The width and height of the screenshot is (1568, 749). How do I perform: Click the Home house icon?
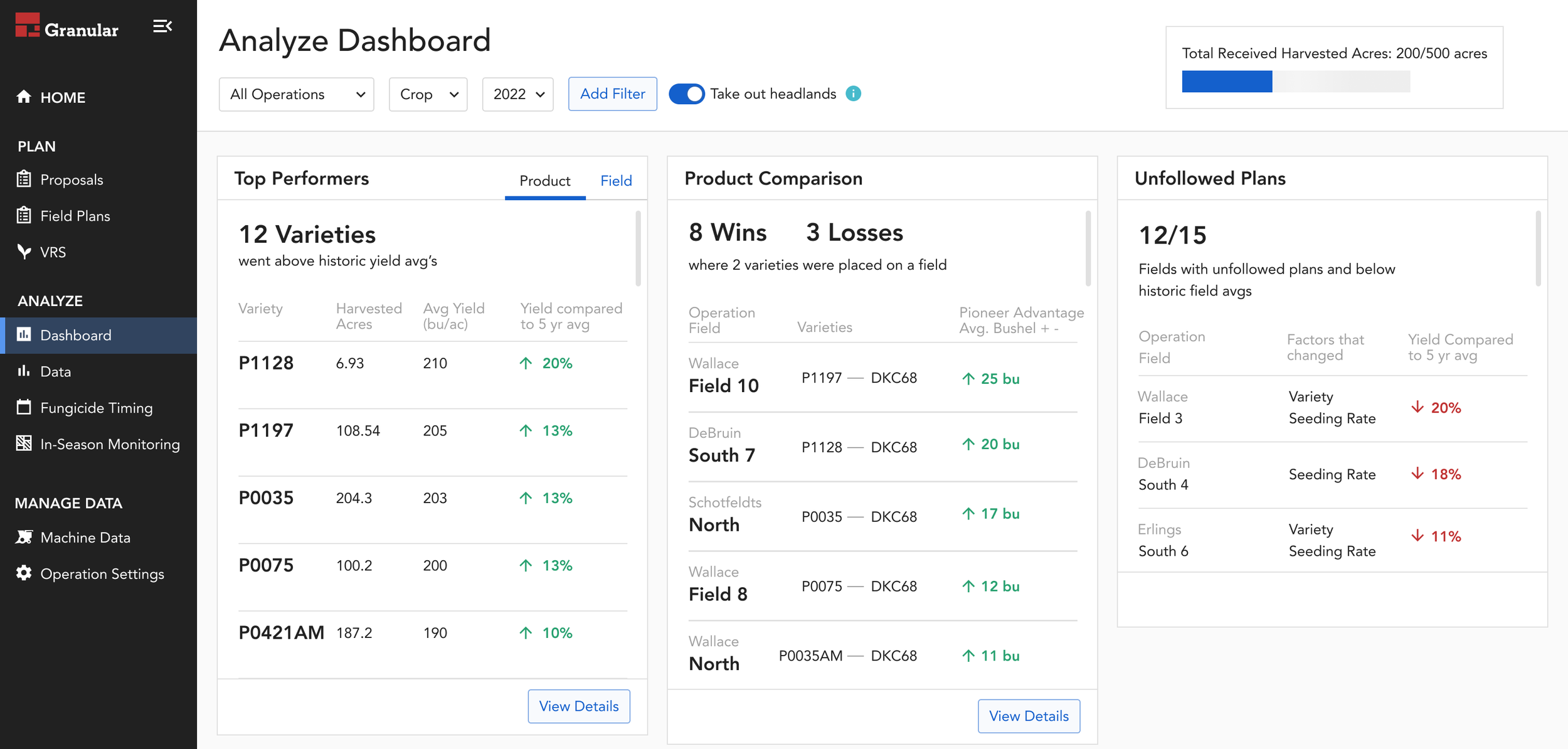24,97
